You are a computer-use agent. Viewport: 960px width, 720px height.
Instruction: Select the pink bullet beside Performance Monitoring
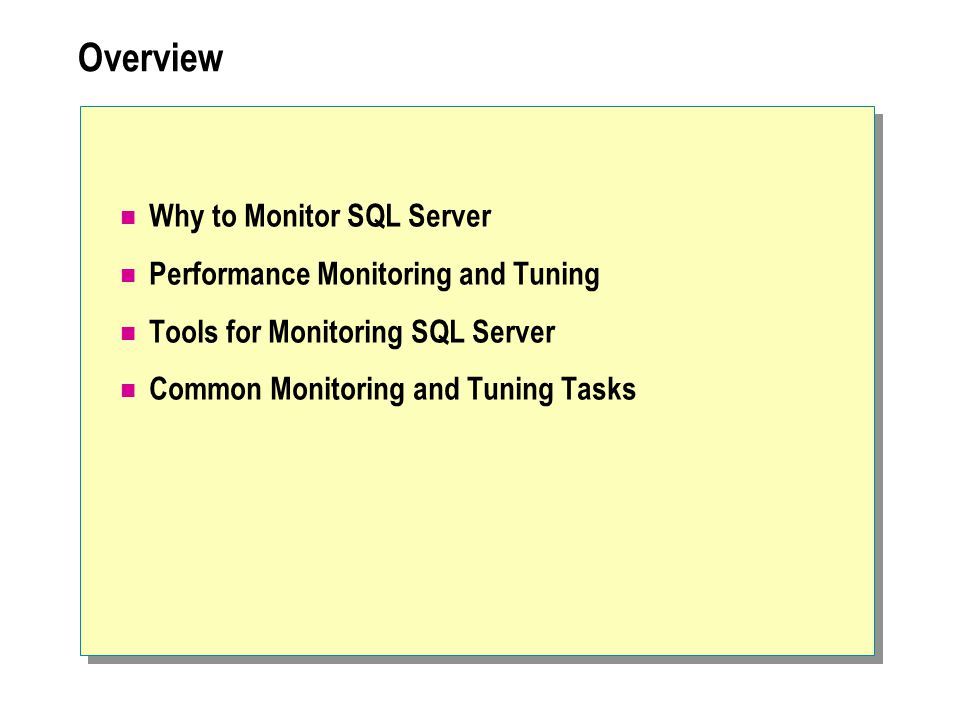coord(128,276)
